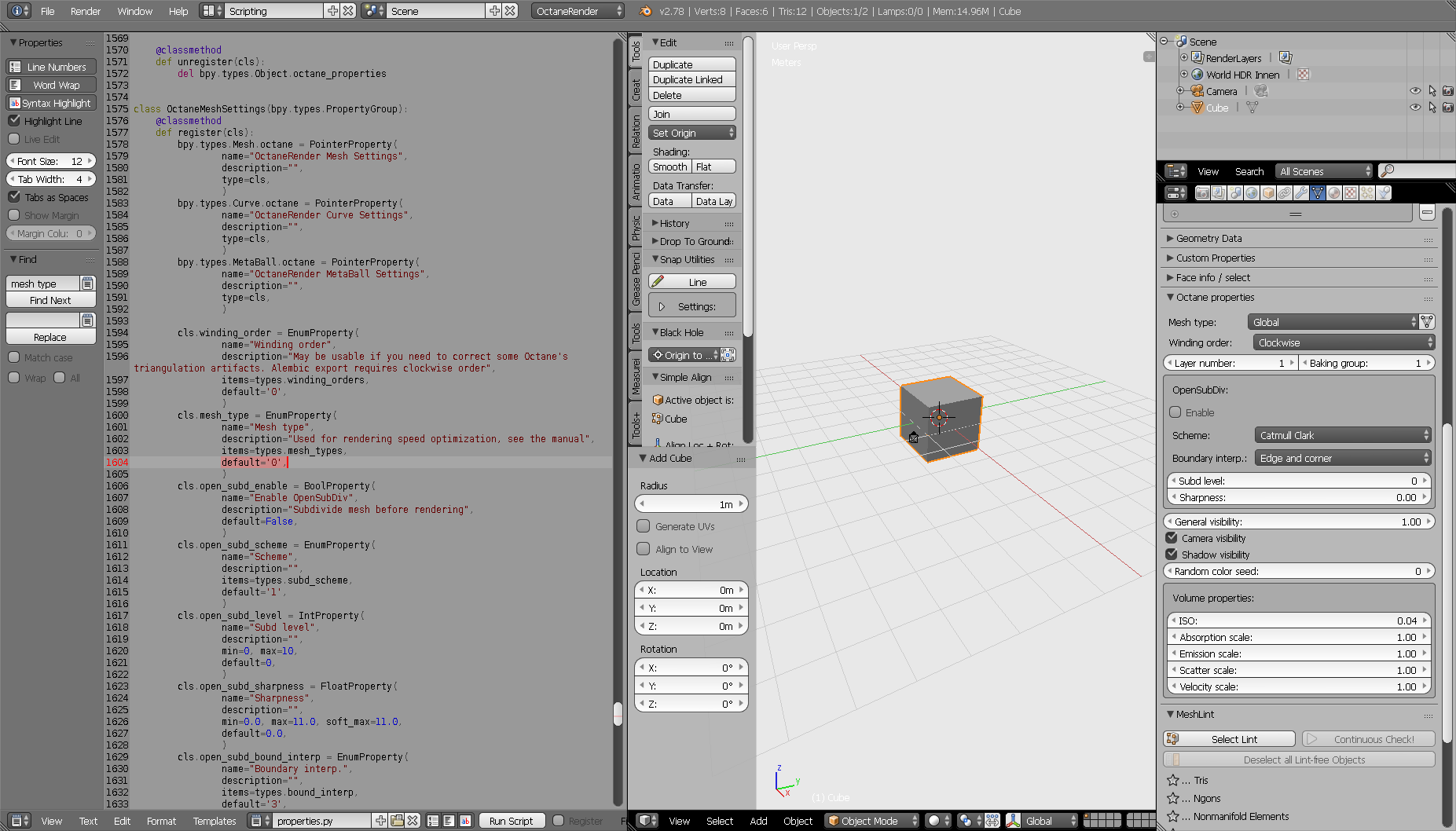Viewport: 1456px width, 831px height.
Task: Open the Window menu in top bar
Action: pyautogui.click(x=135, y=11)
